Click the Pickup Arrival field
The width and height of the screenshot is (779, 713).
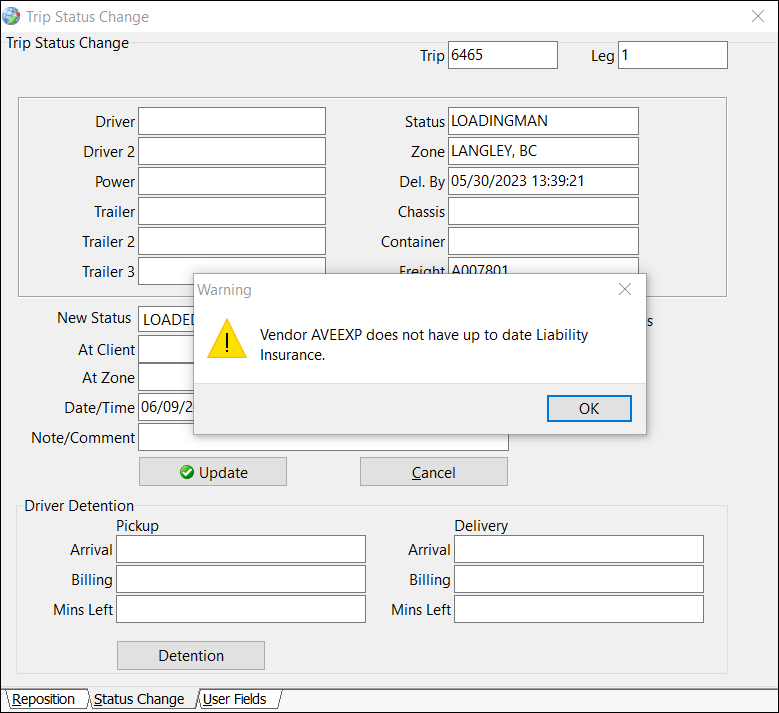(241, 549)
